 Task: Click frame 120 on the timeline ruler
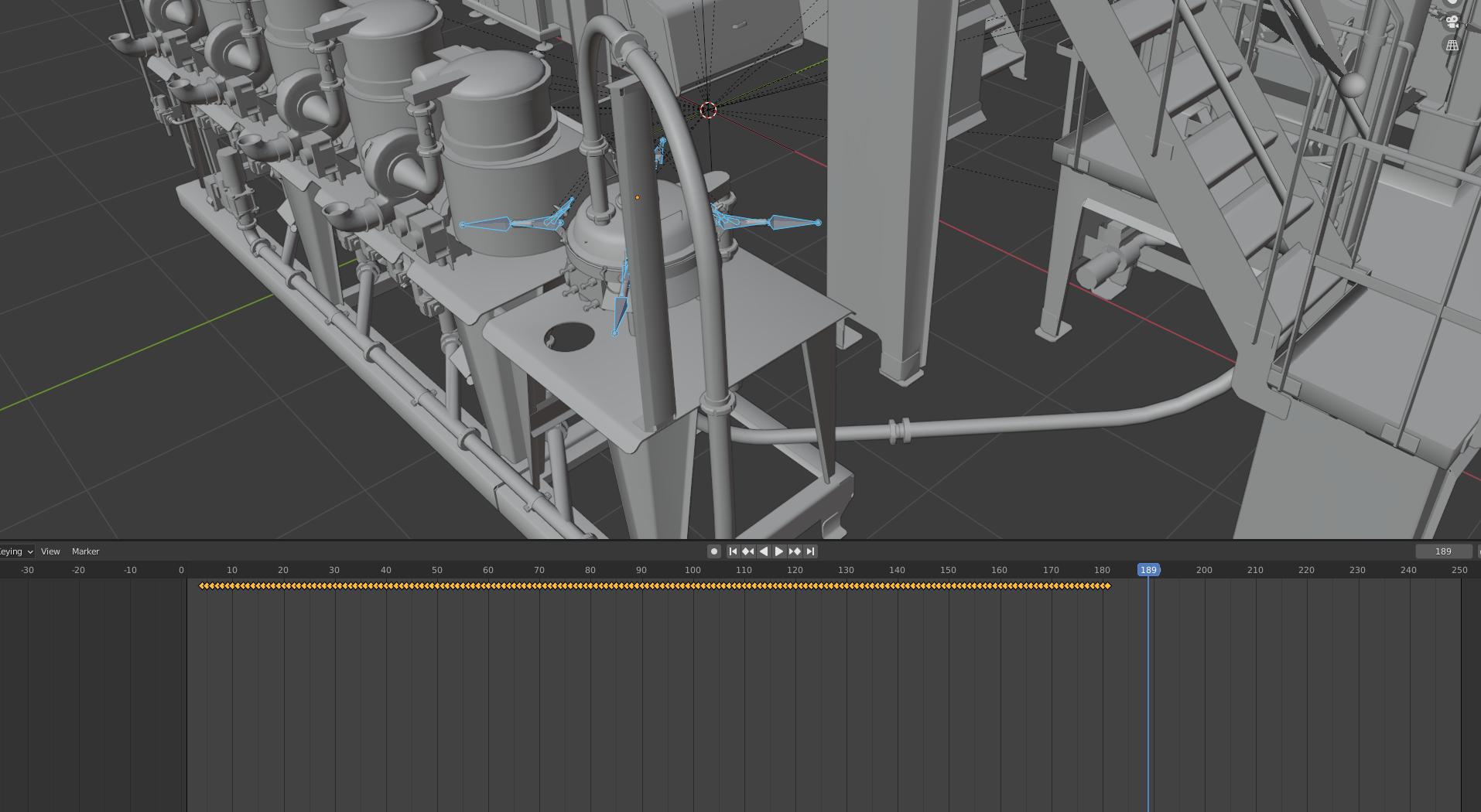tap(795, 570)
